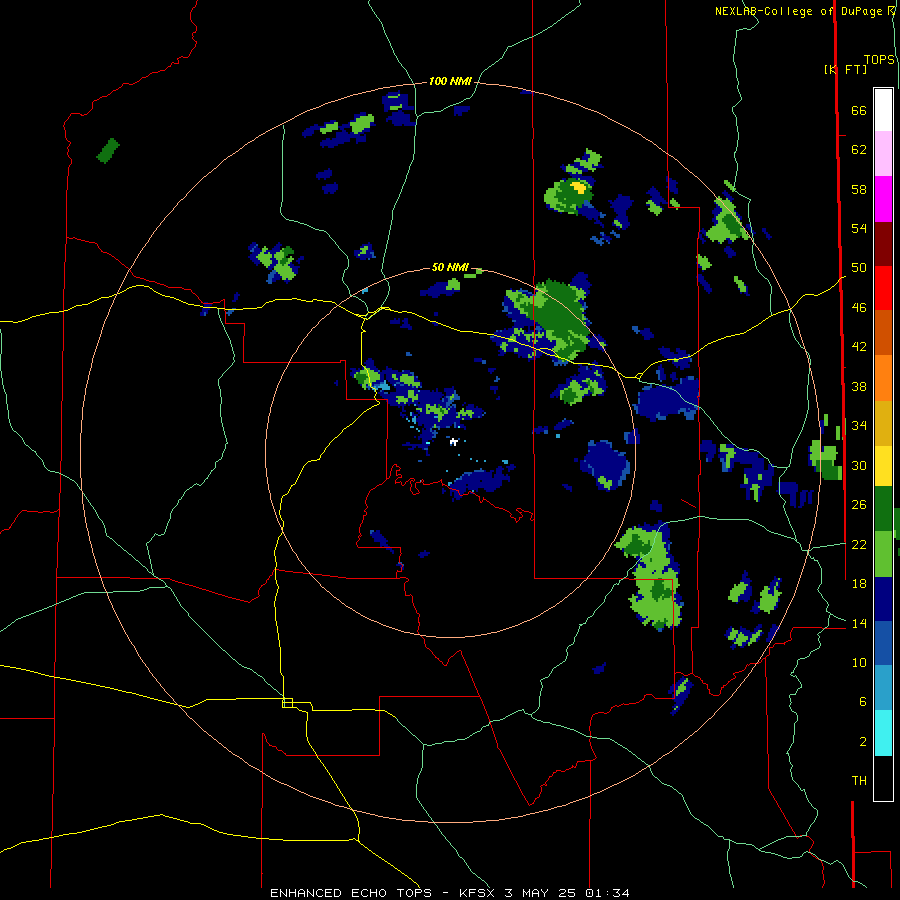
Task: Click the 26 legend value
Action: click(859, 505)
